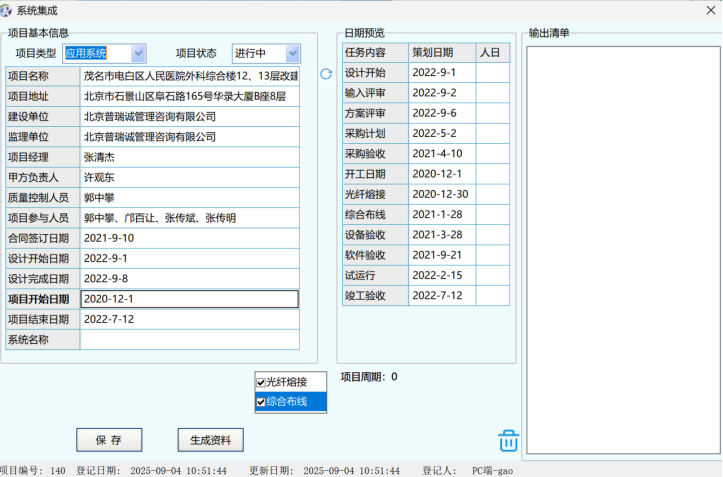This screenshot has width=723, height=477.
Task: Uncheck the 综合布线 checkbox
Action: (262, 402)
